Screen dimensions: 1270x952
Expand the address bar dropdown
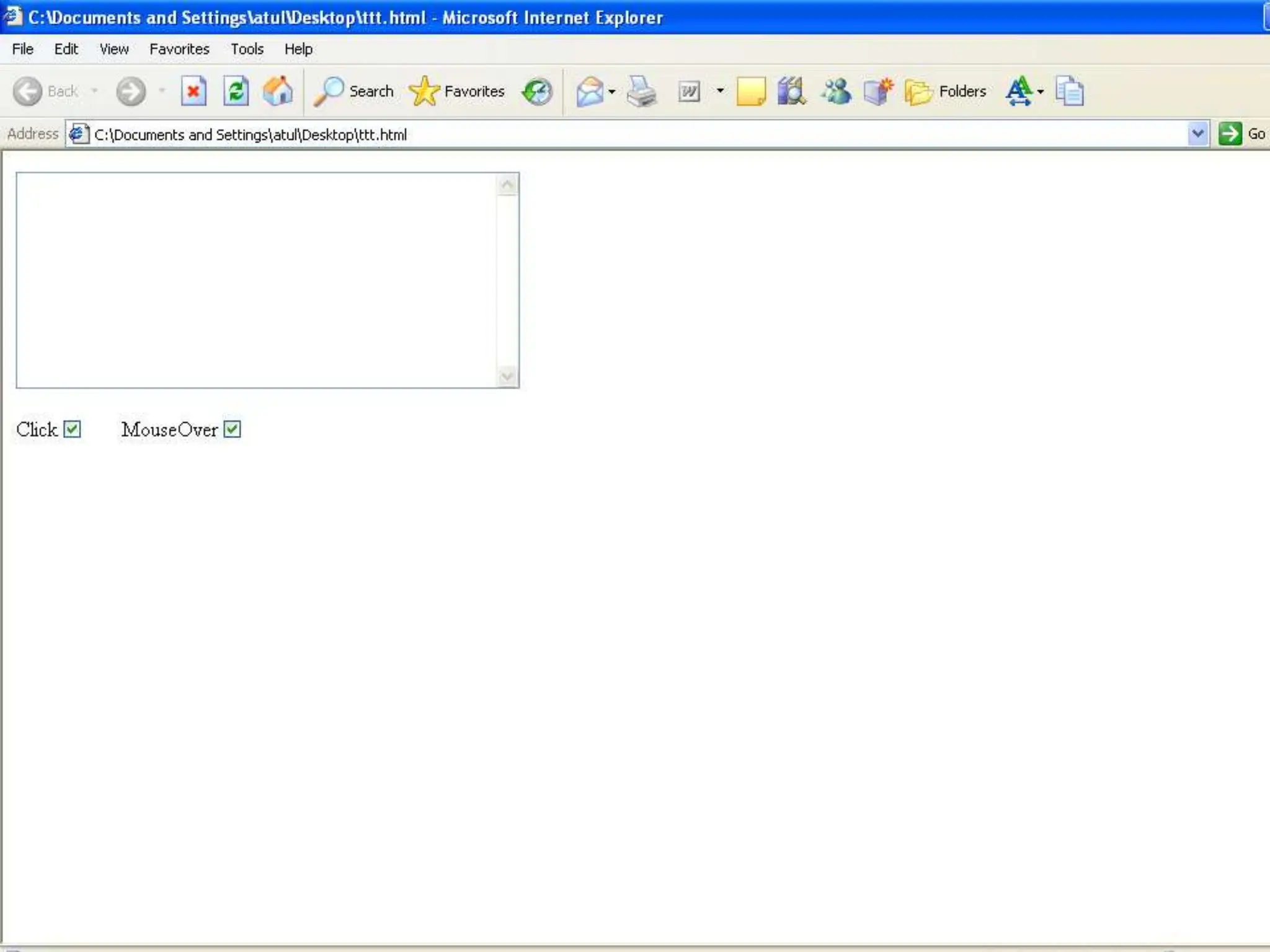(1197, 134)
